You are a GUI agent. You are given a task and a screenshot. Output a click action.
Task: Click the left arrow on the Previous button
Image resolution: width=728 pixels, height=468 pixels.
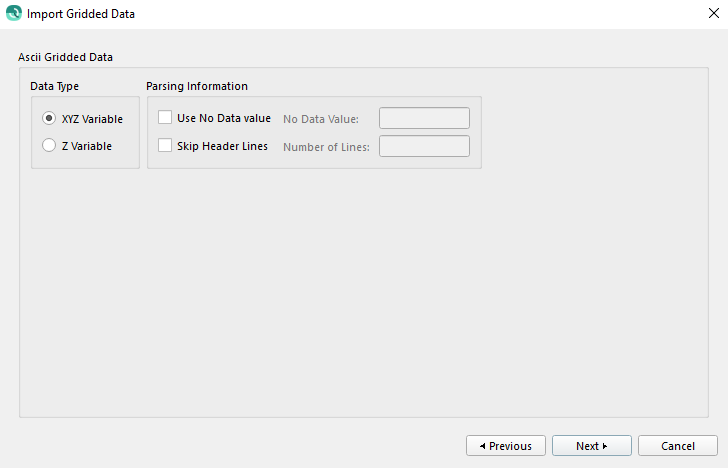coord(482,446)
